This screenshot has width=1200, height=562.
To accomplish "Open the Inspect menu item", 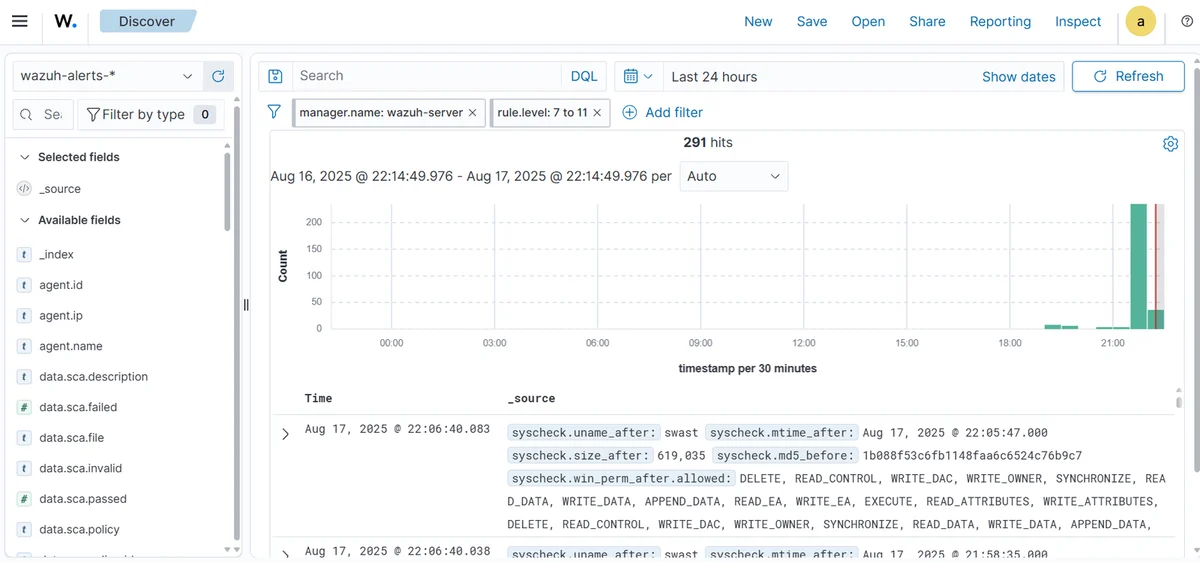I will click(1078, 21).
